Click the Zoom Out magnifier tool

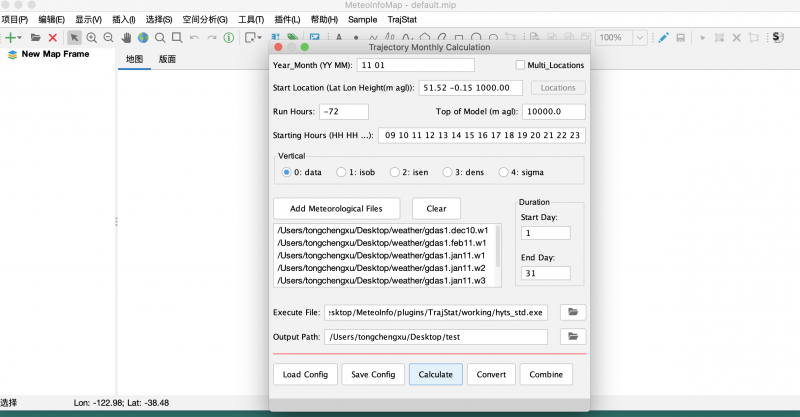[x=107, y=38]
